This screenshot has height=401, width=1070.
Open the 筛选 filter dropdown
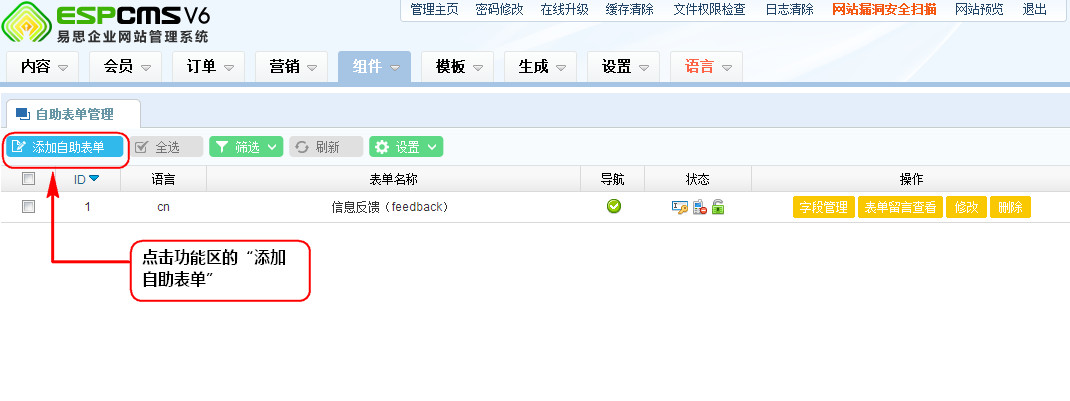coord(246,147)
